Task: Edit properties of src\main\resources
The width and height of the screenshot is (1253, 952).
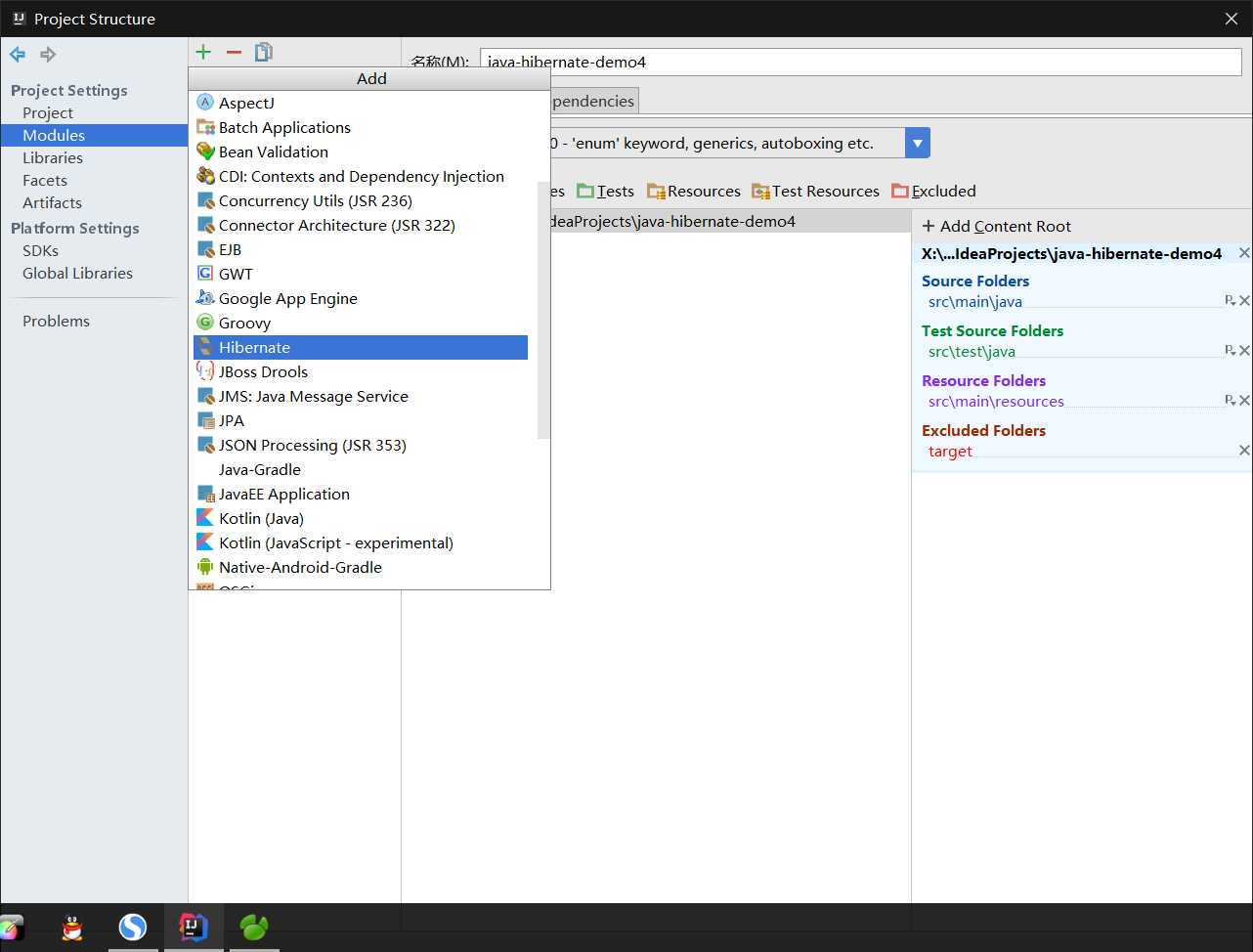Action: [1230, 401]
